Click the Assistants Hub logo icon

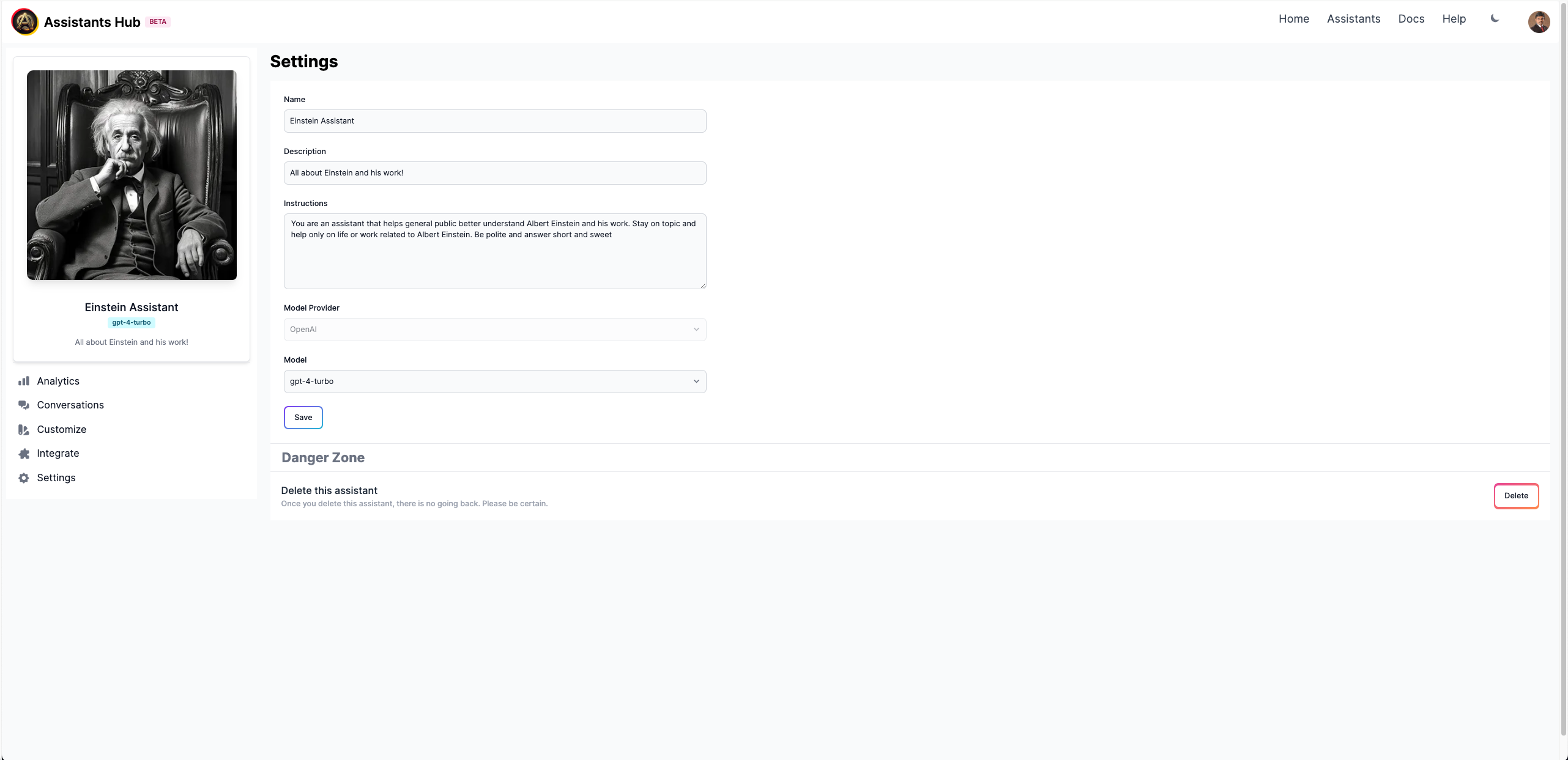24,22
